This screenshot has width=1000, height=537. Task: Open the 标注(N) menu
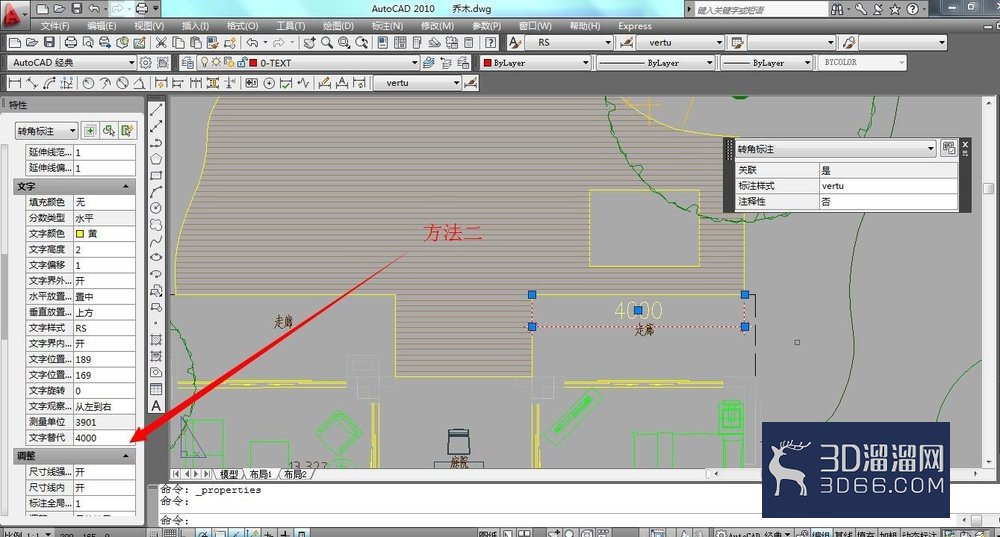tap(387, 26)
